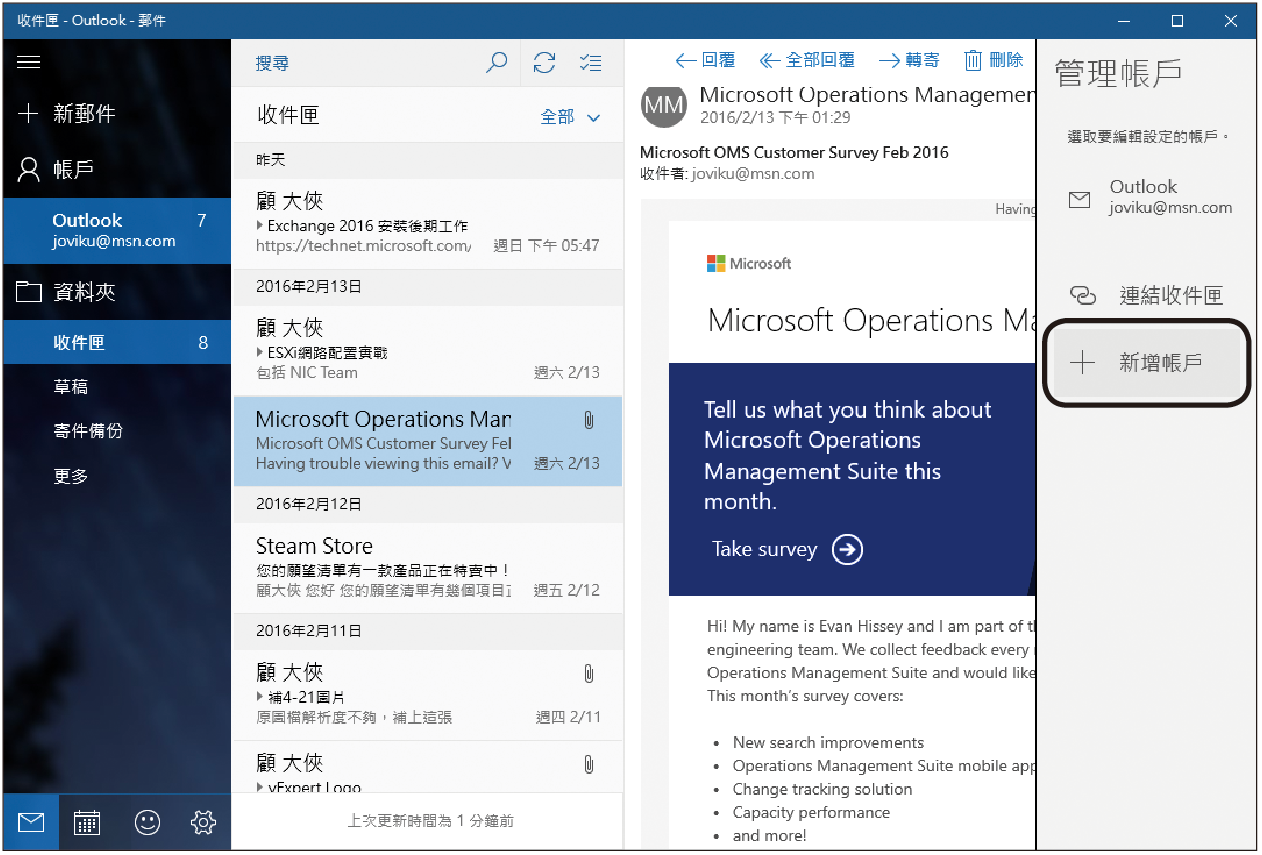Expand thread arrow of Exchange 2016 message

pos(260,226)
